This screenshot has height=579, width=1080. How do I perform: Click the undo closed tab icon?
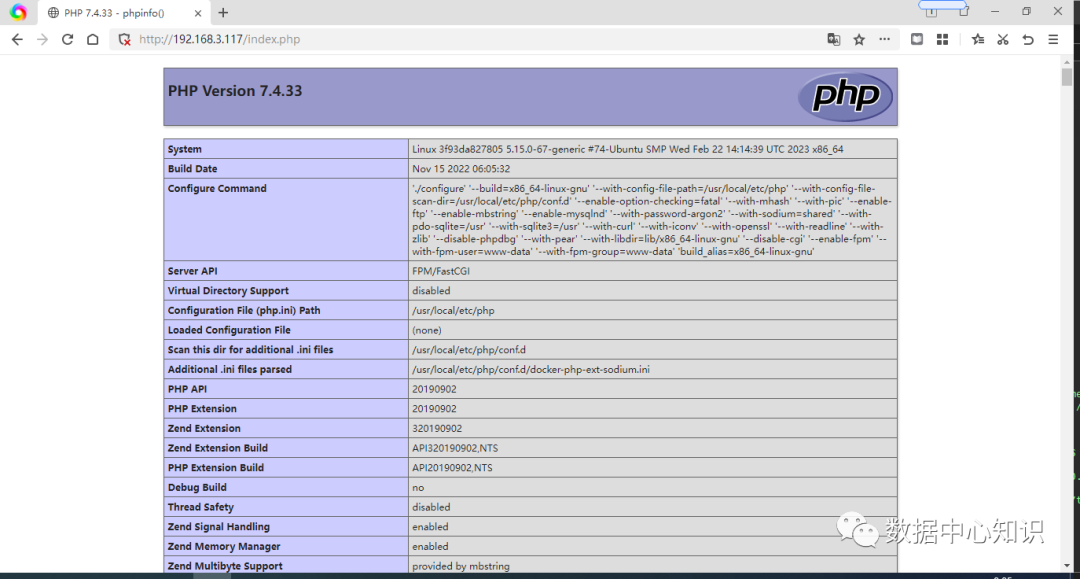[1028, 39]
